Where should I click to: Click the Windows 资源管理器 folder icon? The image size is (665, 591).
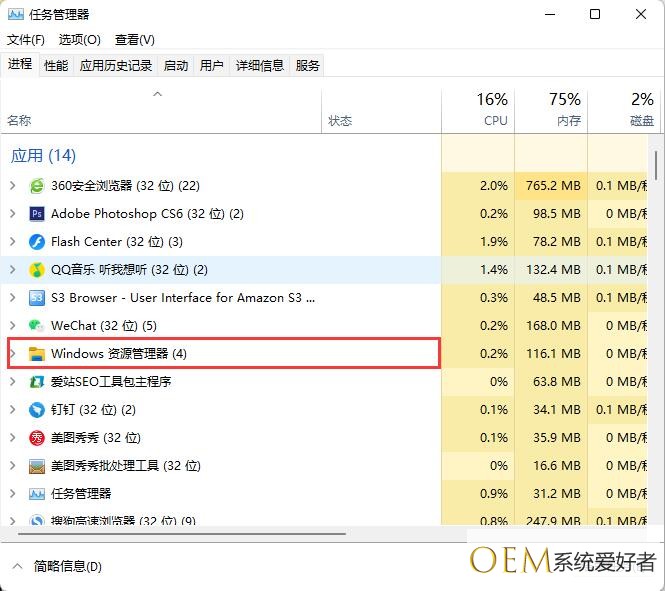coord(37,354)
